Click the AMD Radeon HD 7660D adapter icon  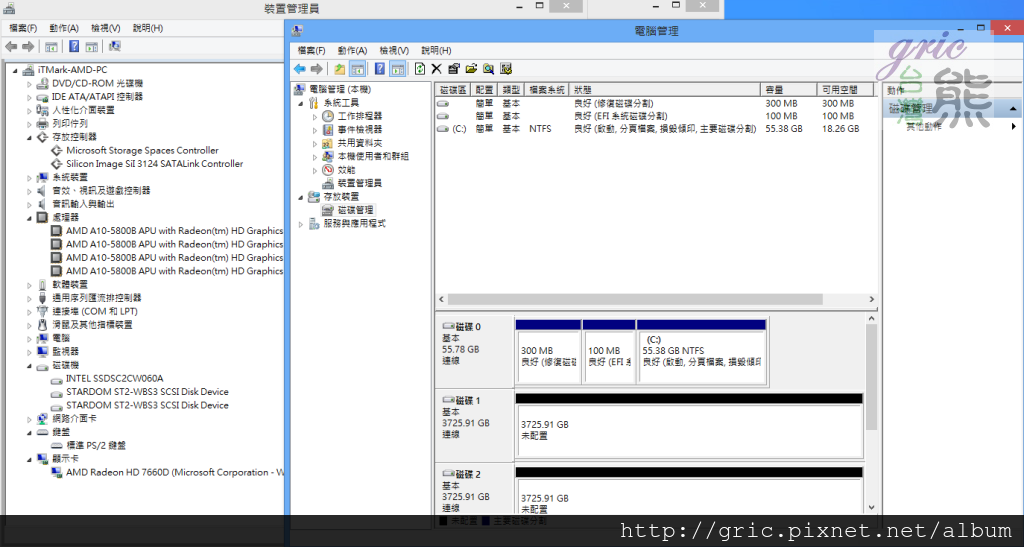57,472
